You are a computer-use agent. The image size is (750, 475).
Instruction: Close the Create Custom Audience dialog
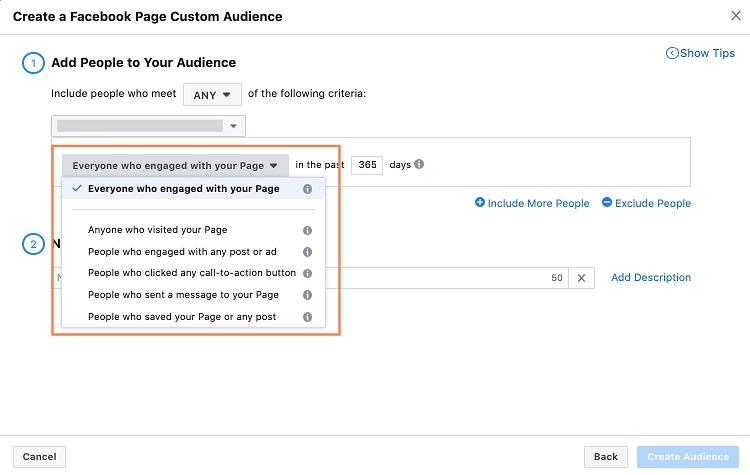(x=737, y=16)
